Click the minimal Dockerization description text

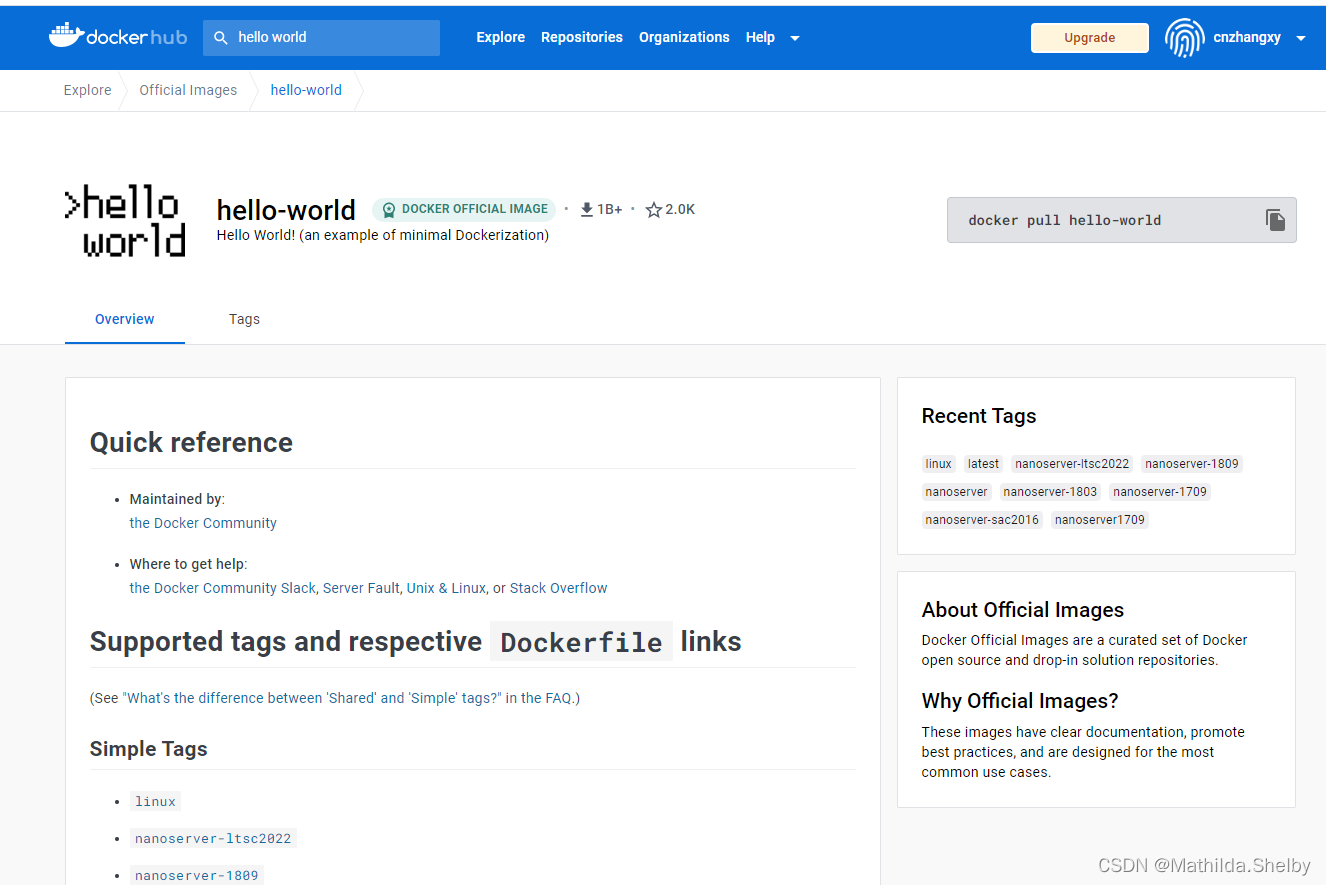(x=383, y=236)
